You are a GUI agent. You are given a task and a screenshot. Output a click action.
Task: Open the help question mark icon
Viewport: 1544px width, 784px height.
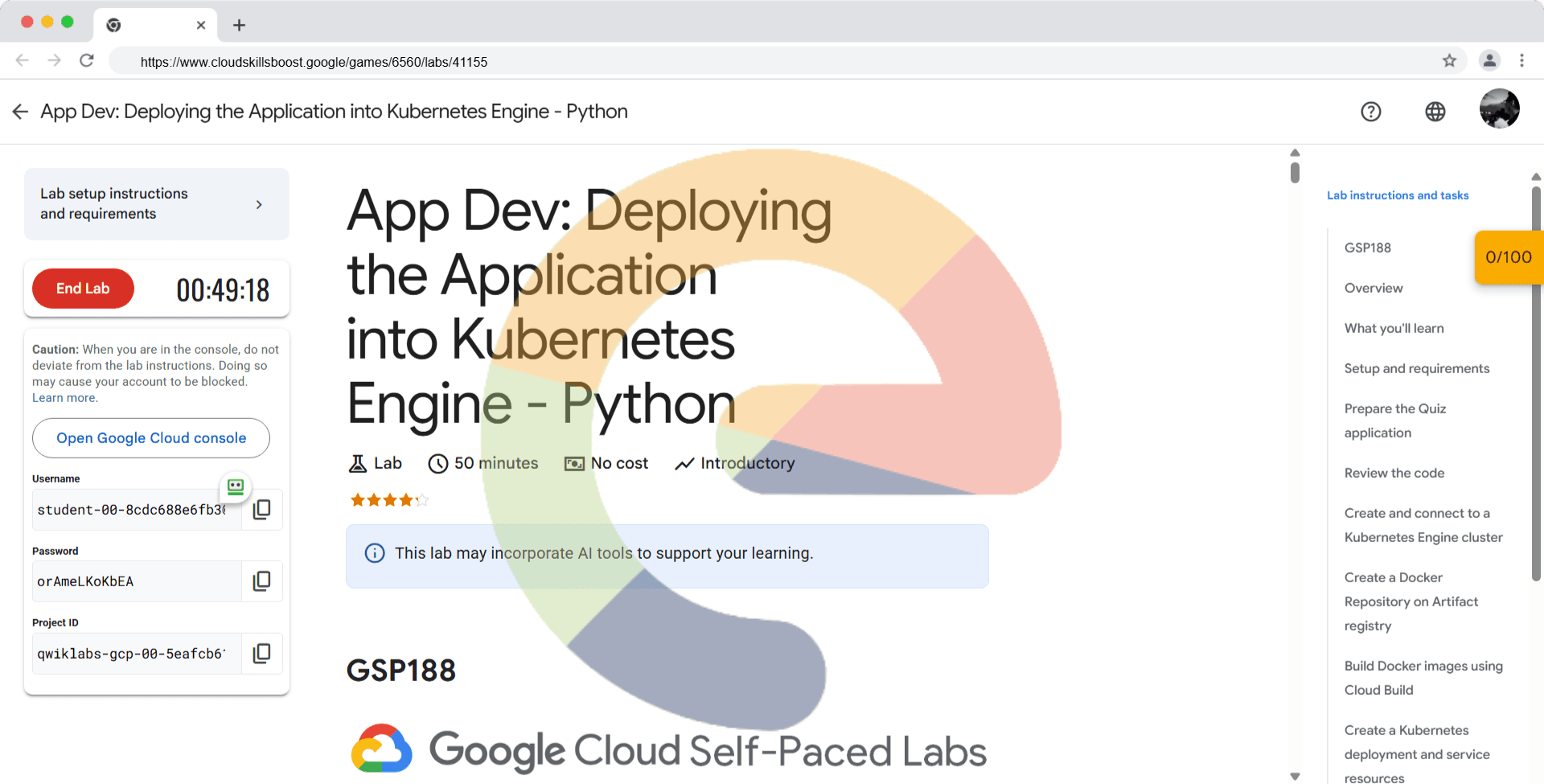(x=1371, y=112)
